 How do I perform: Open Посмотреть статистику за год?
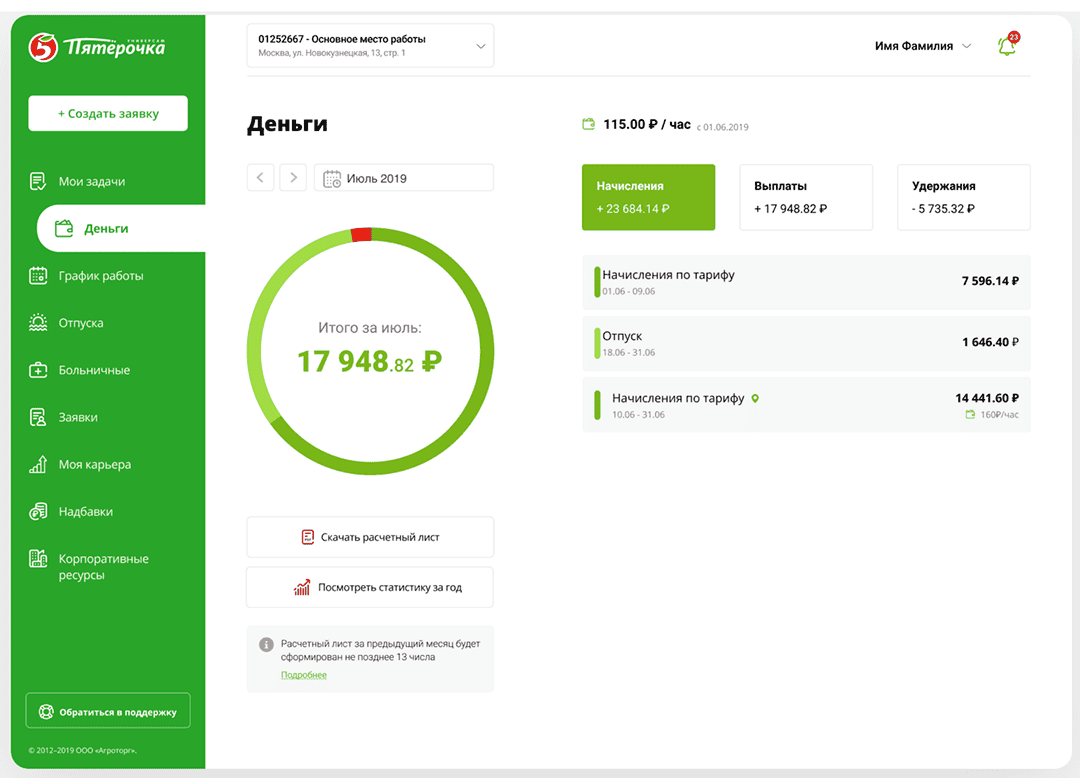click(x=370, y=587)
